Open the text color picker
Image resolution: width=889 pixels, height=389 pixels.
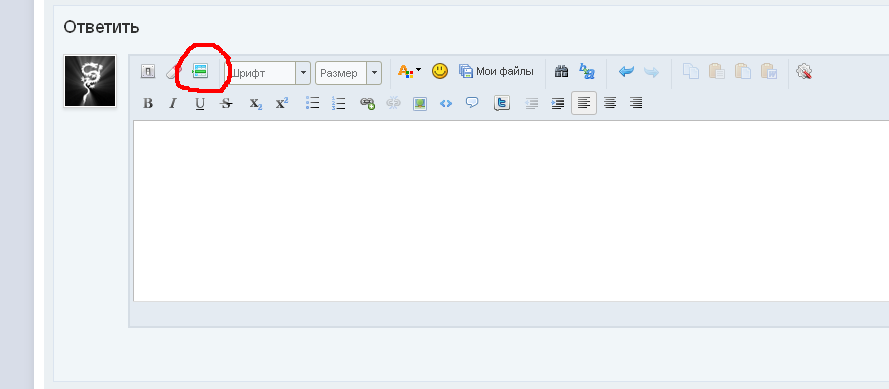click(409, 71)
